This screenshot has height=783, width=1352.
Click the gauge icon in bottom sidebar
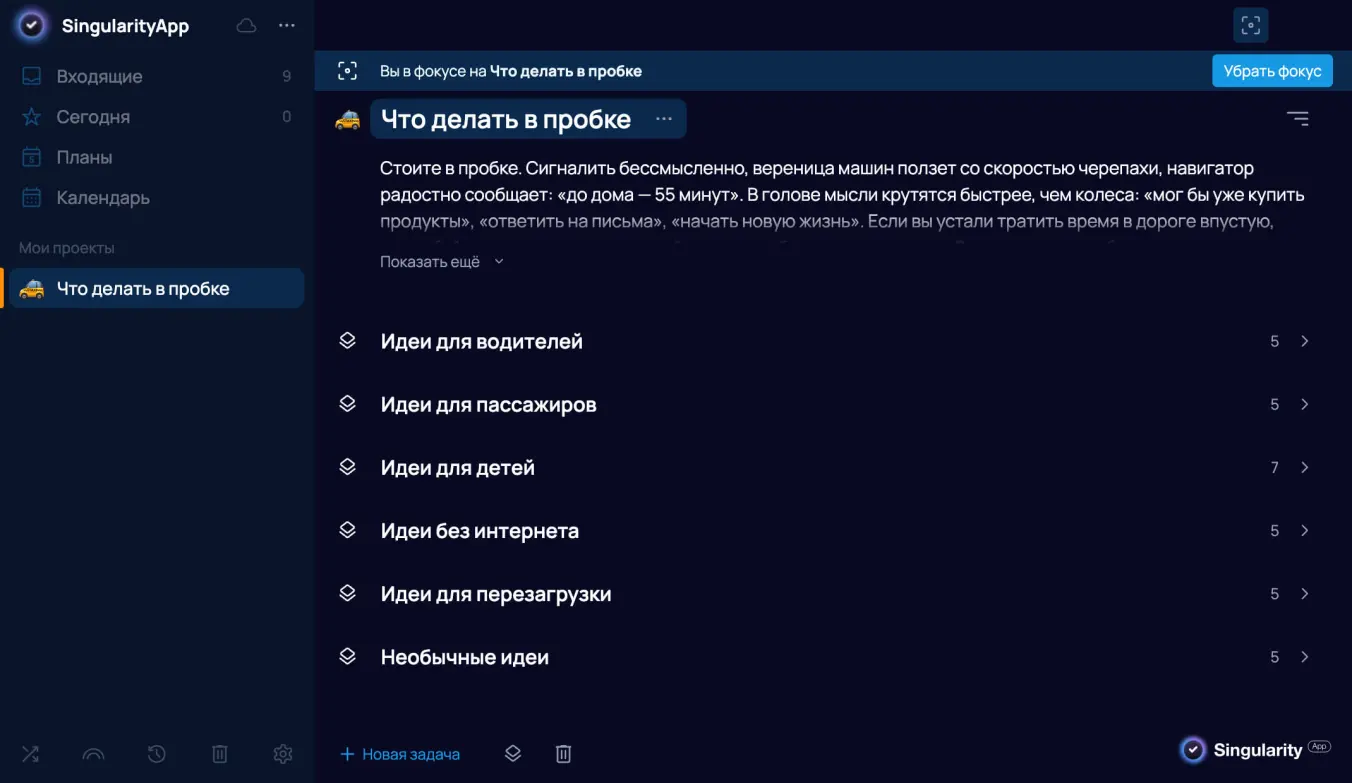(x=93, y=754)
